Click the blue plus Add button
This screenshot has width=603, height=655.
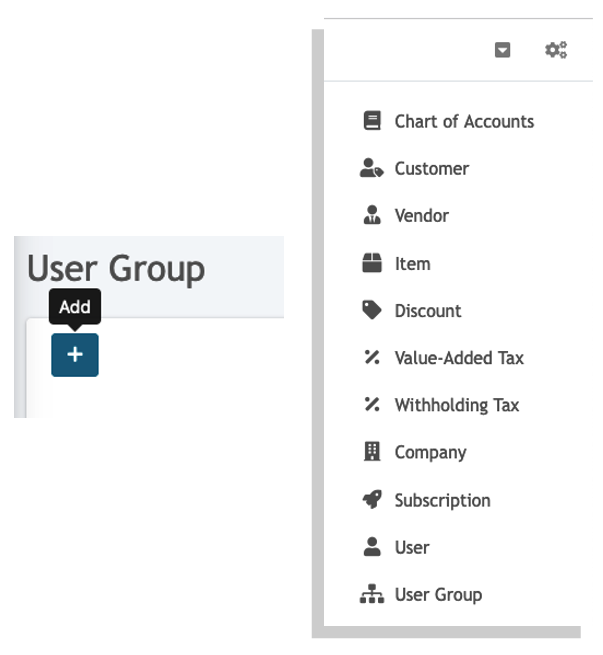75,355
